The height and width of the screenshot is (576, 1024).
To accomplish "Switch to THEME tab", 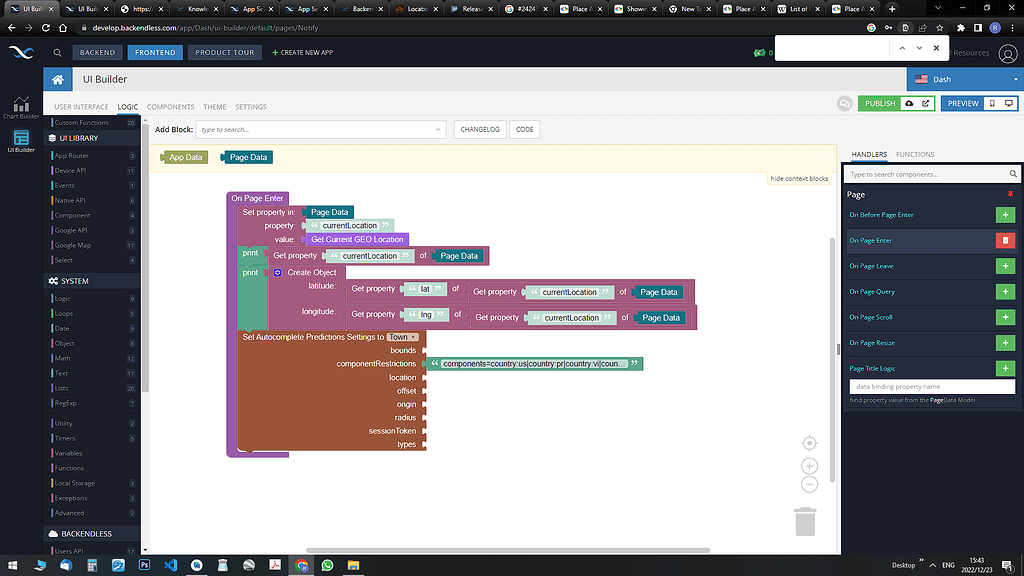I will point(215,106).
